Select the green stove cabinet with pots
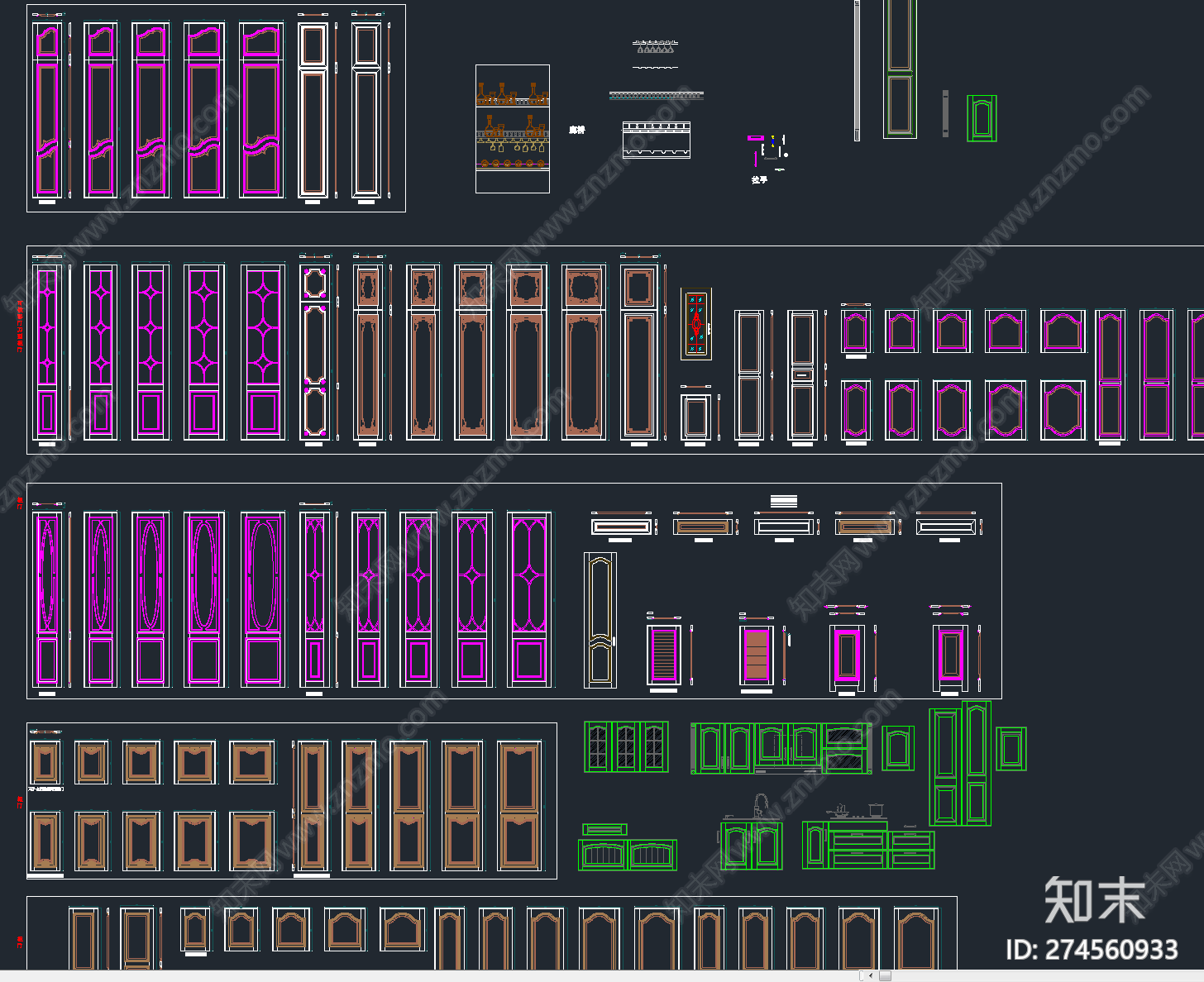 coord(868,837)
